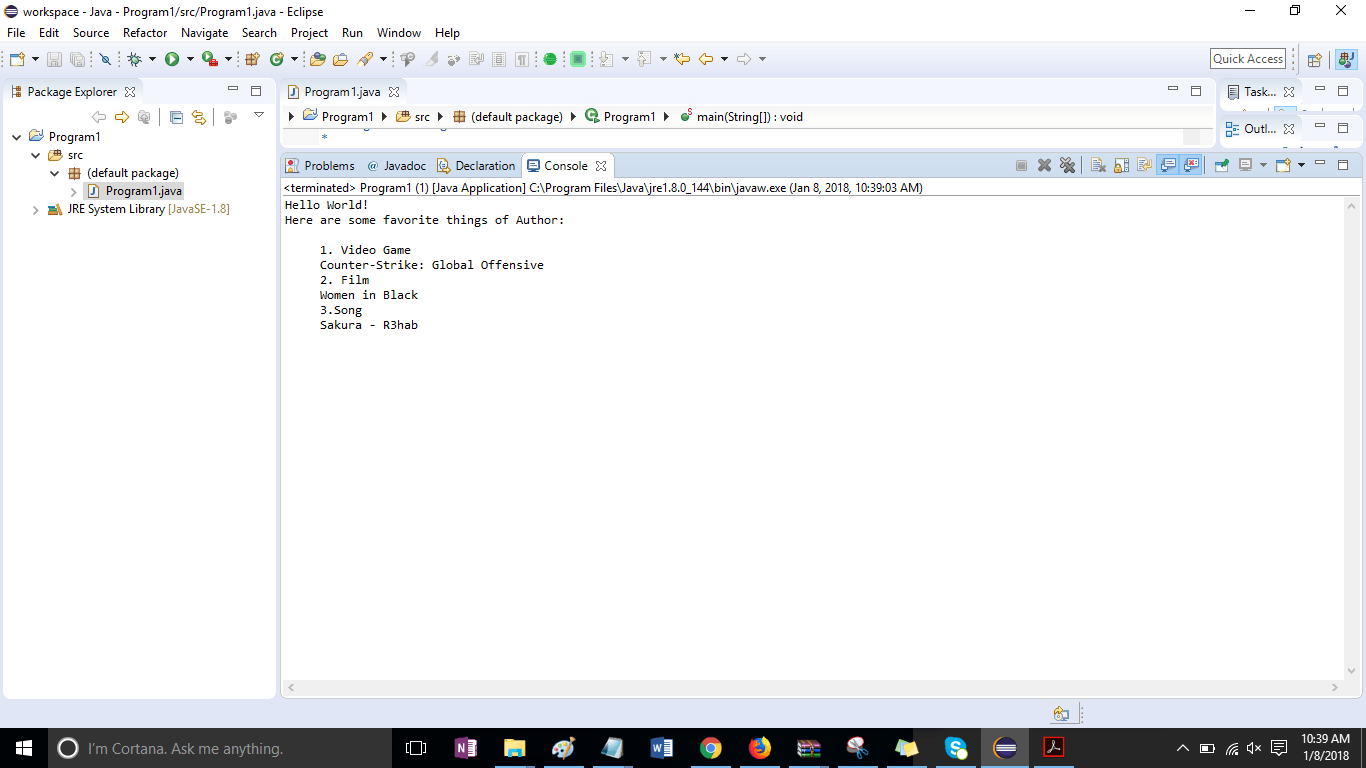
Task: Click the Open Console icon
Action: point(1284,165)
